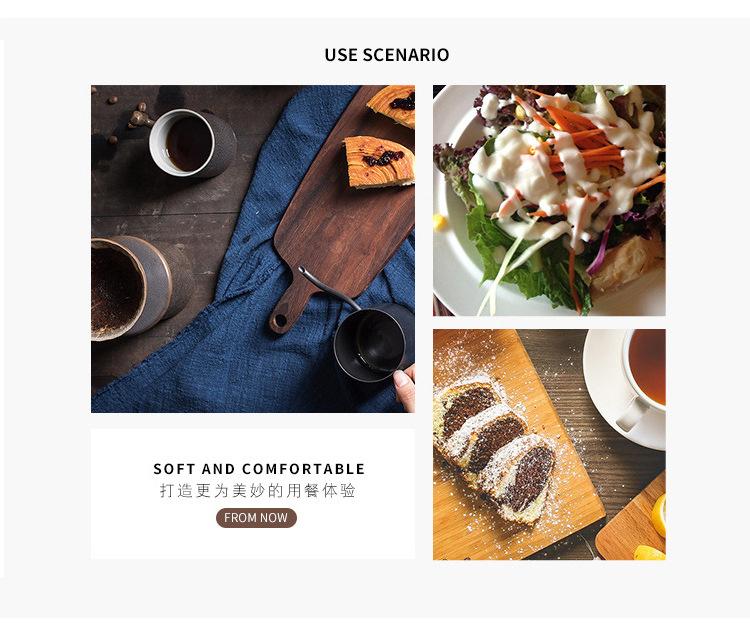
Task: Click the large brown ceramic mug
Action: click(x=136, y=288)
